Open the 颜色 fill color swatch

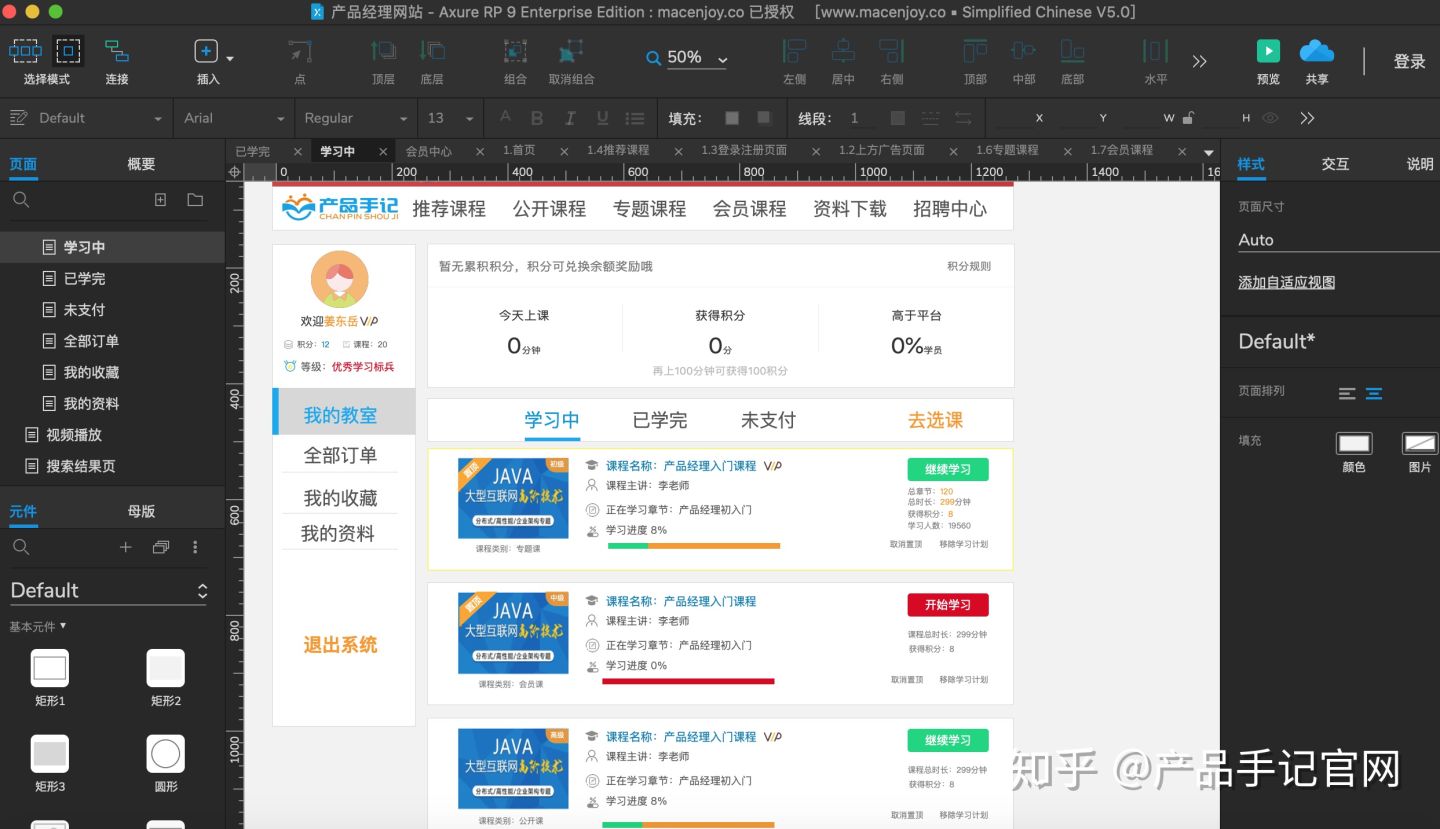click(1354, 444)
